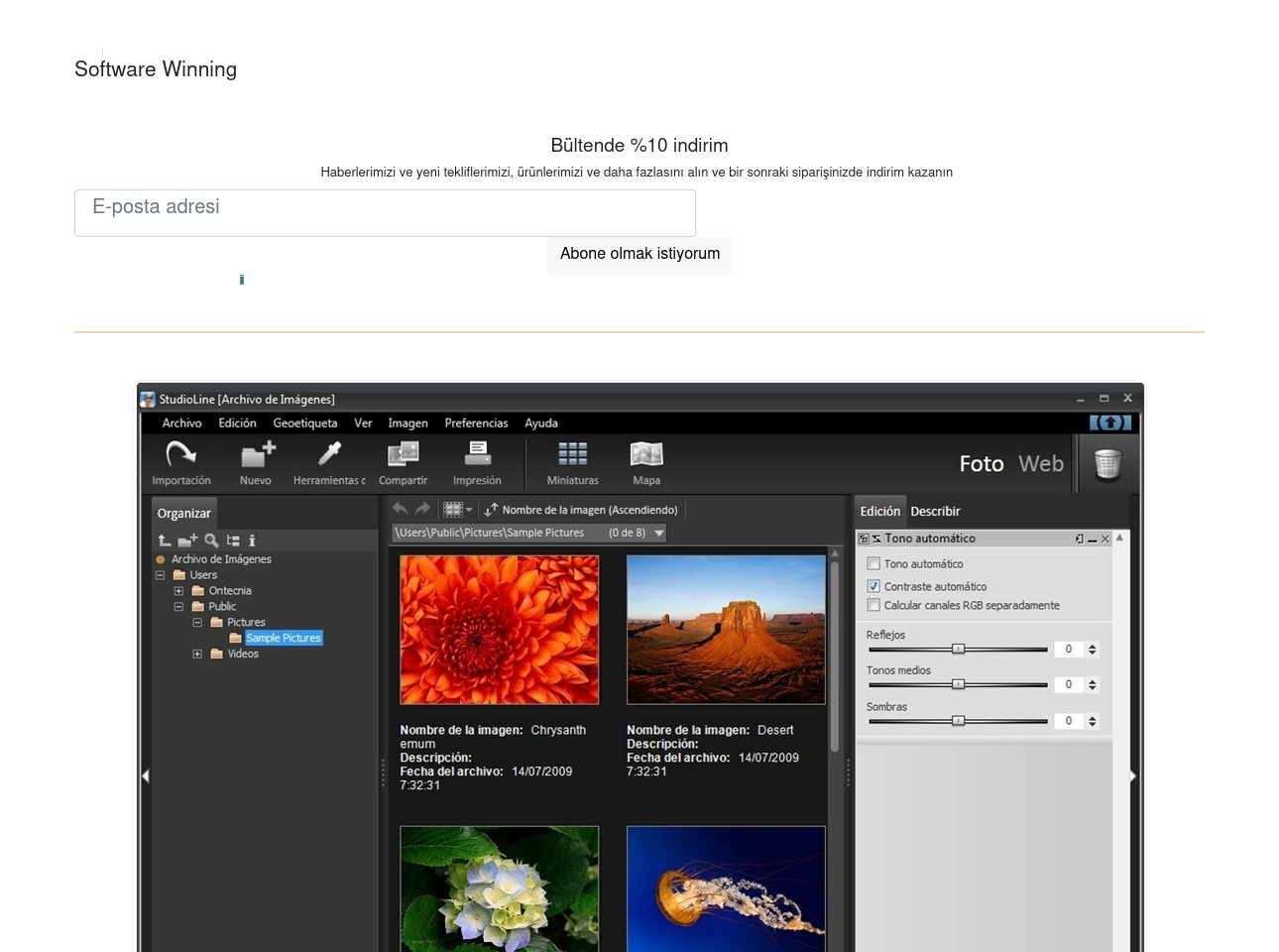Click the new folder organizer icon

pyautogui.click(x=187, y=540)
